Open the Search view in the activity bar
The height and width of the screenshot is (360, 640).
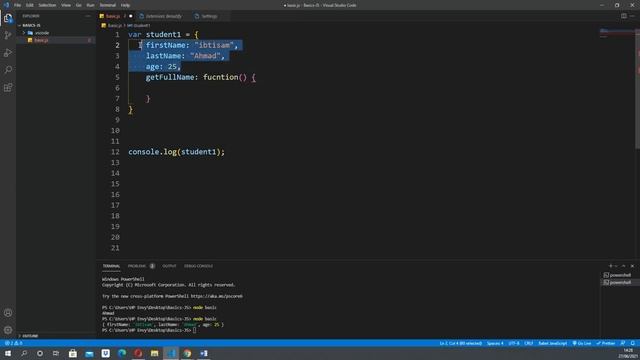pyautogui.click(x=8, y=70)
